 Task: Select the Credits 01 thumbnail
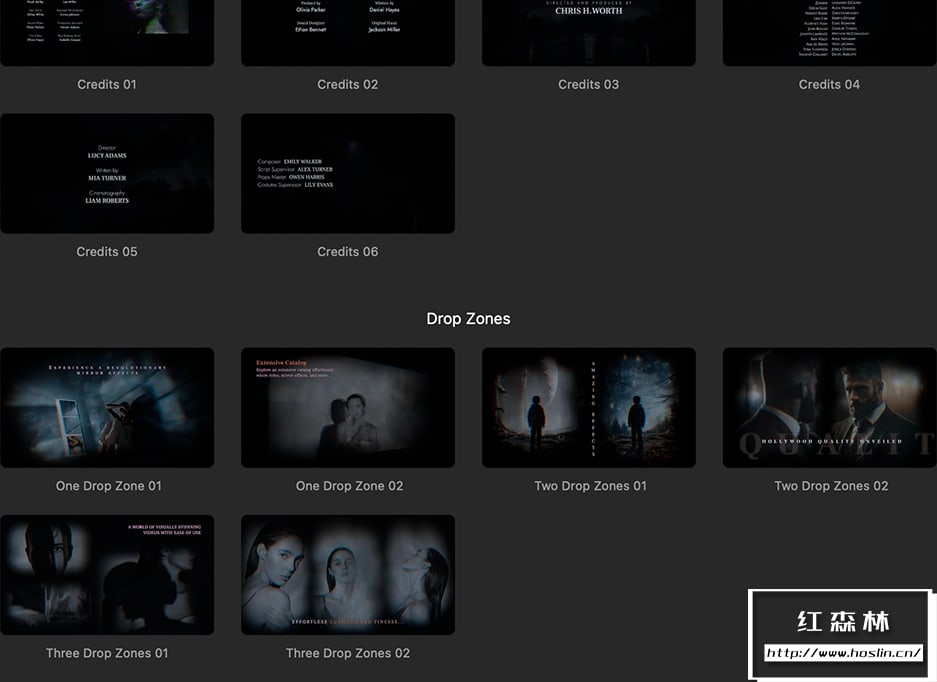tap(107, 33)
